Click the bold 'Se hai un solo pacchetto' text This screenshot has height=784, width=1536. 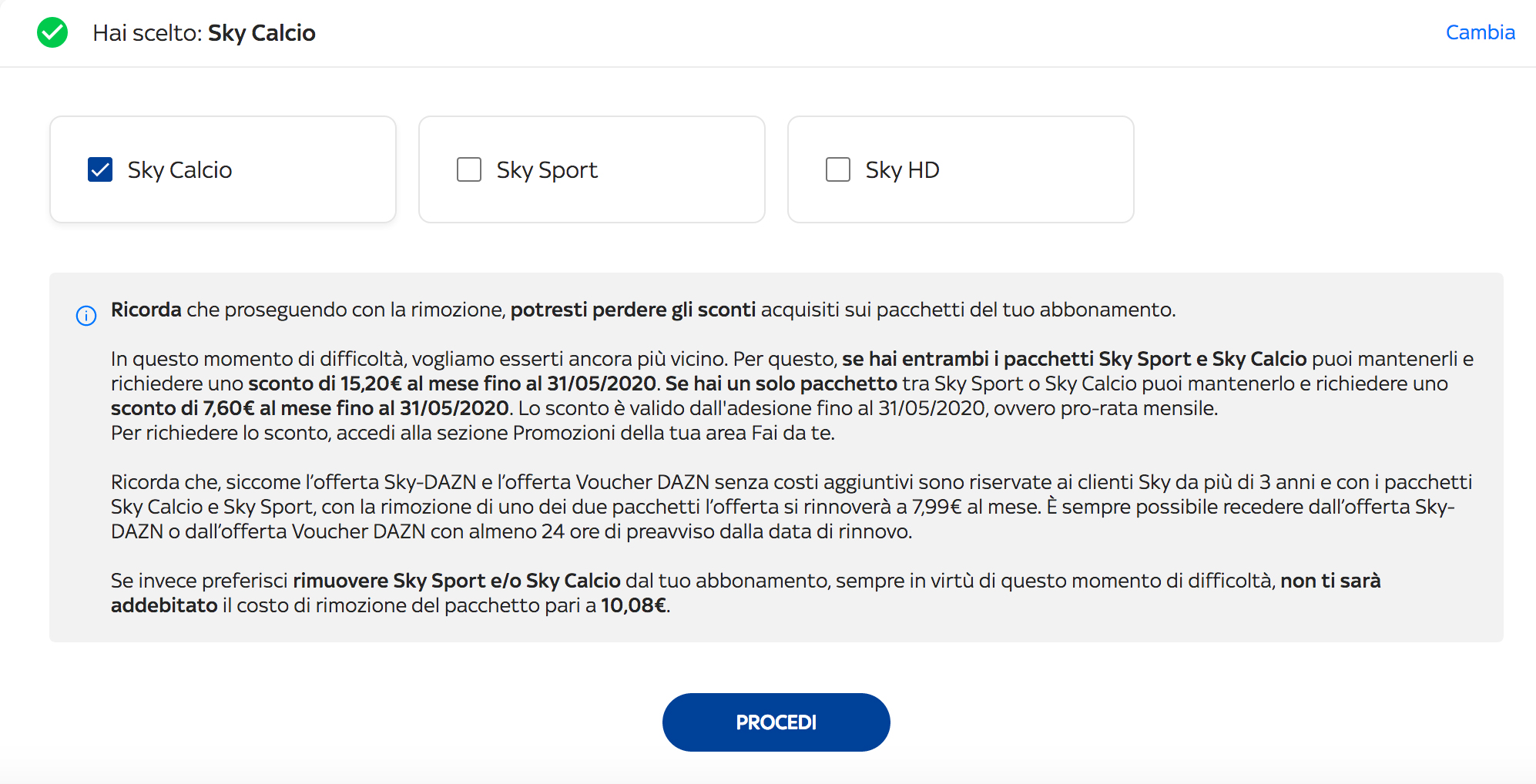tap(781, 384)
